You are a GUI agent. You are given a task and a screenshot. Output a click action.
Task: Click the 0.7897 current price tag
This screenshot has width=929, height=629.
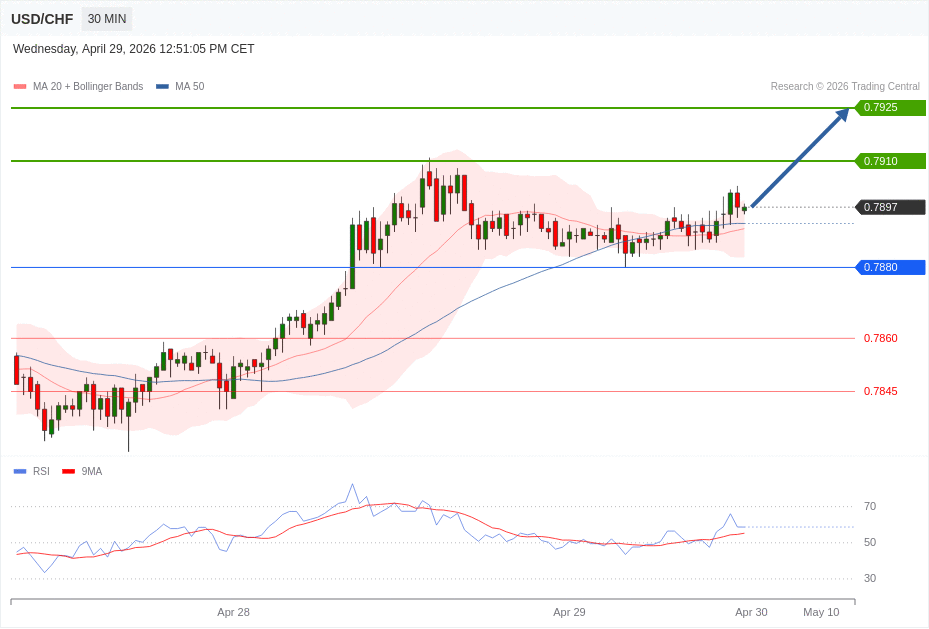pyautogui.click(x=889, y=207)
